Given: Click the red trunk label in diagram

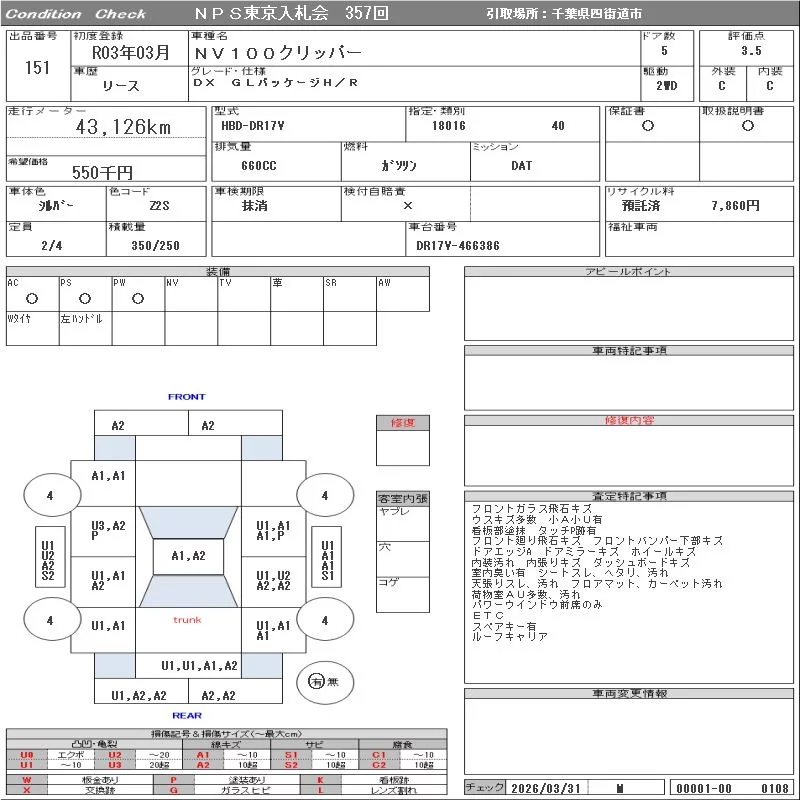Looking at the screenshot, I should tap(187, 620).
